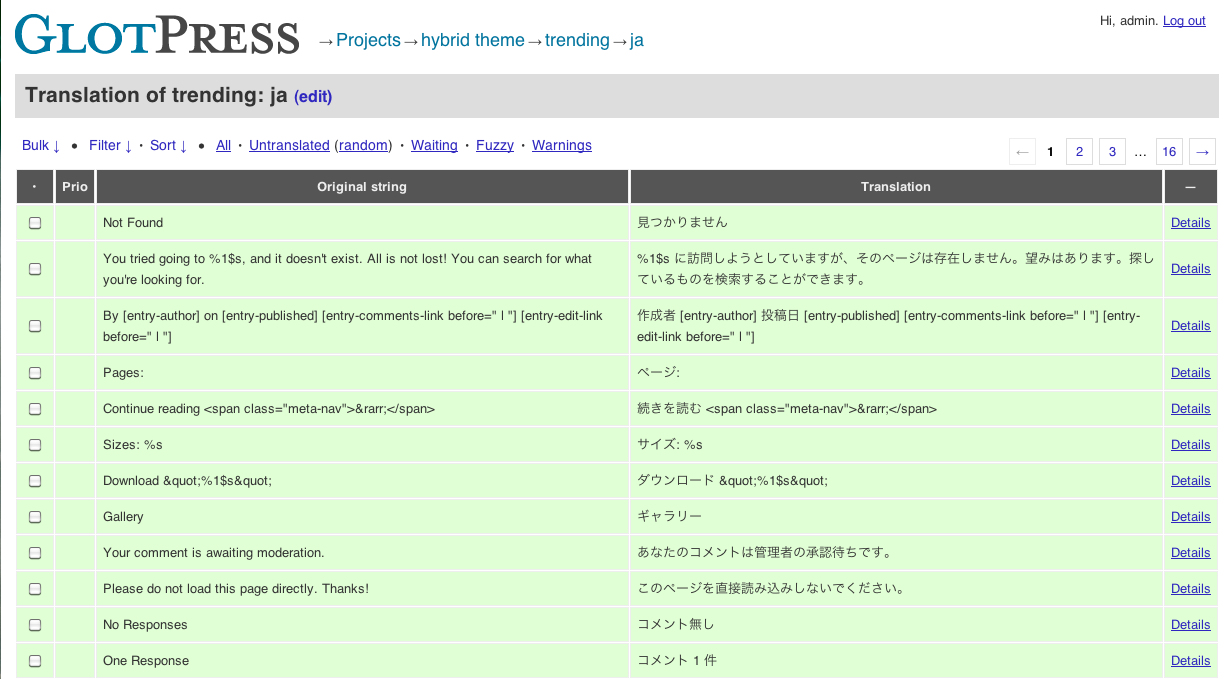Select the 'You tried going to %1$s' row checkbox
This screenshot has height=679, width=1225.
point(35,269)
